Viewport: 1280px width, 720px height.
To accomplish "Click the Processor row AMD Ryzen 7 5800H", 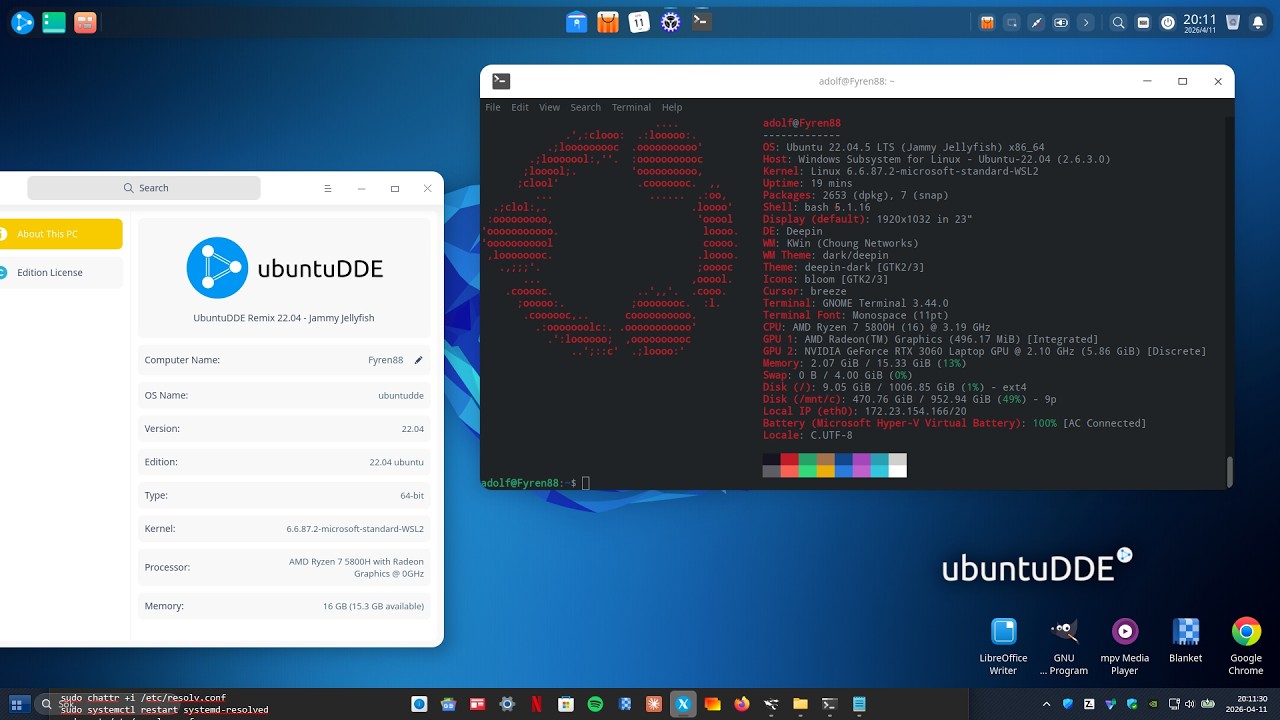I will [284, 567].
